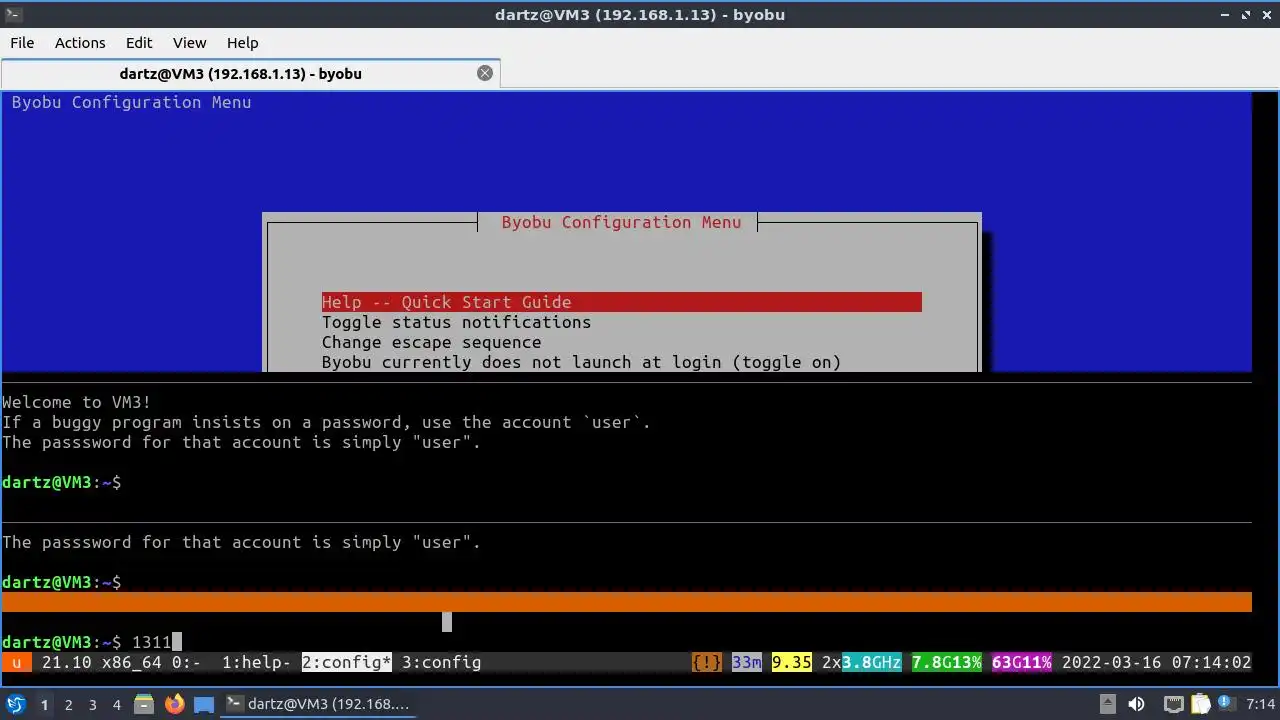1280x720 pixels.
Task: Click the 63G11% disk usage indicator
Action: pos(1021,662)
